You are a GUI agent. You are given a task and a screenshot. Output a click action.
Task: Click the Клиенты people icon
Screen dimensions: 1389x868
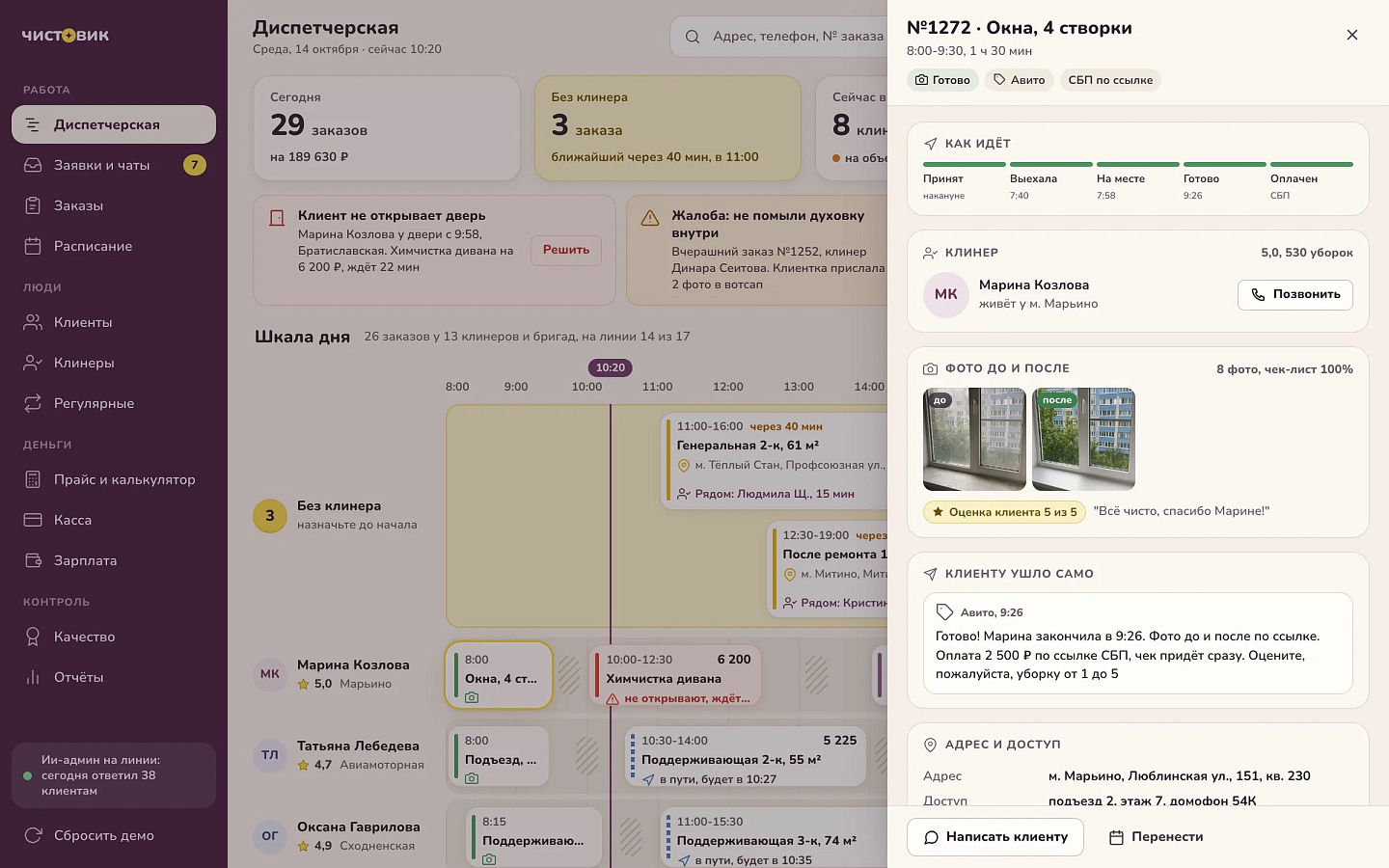point(33,322)
